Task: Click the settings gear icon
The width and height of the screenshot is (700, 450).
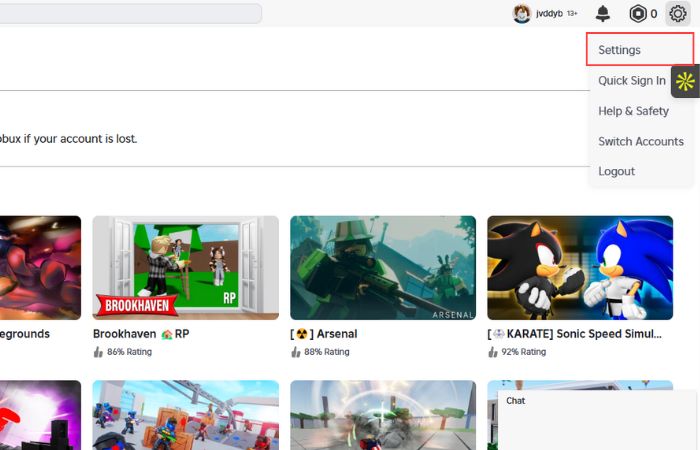Action: (678, 13)
